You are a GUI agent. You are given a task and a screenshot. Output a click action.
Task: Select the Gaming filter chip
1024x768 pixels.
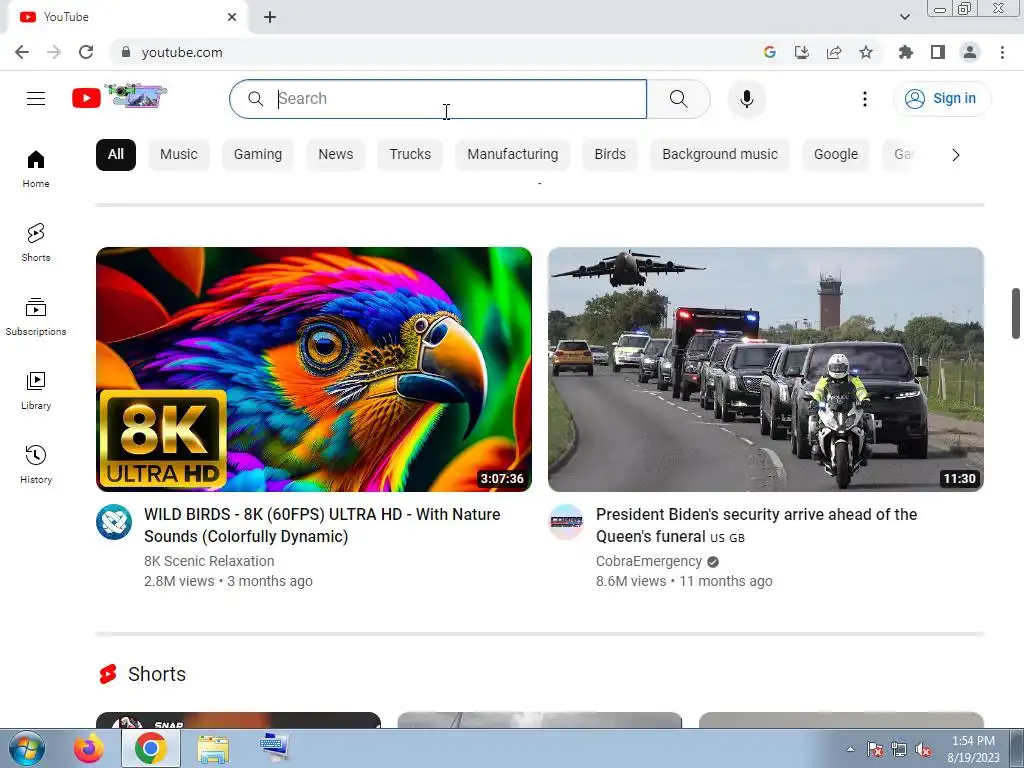click(x=258, y=155)
